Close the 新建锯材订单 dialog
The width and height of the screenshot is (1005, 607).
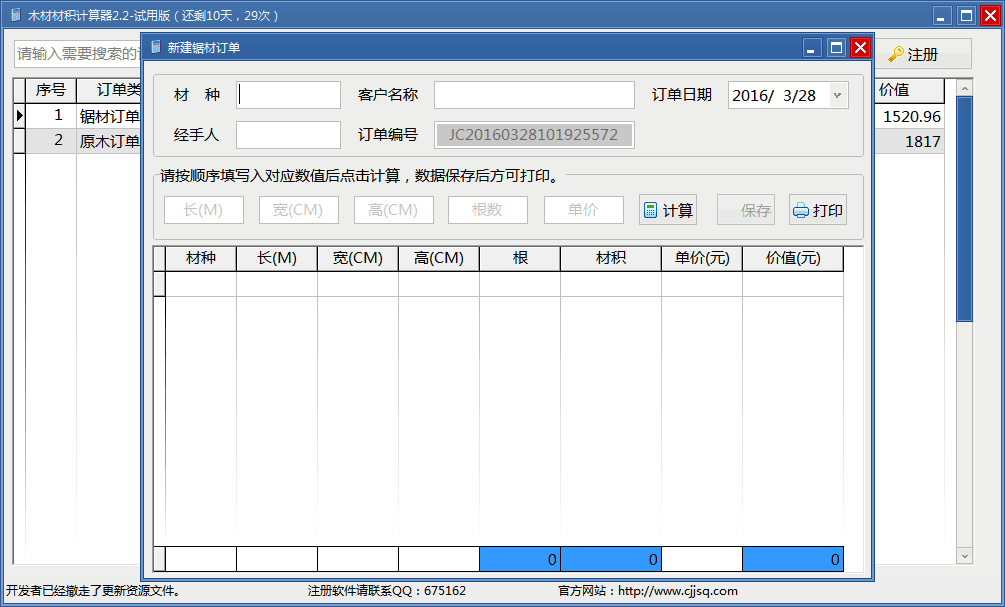coord(859,47)
